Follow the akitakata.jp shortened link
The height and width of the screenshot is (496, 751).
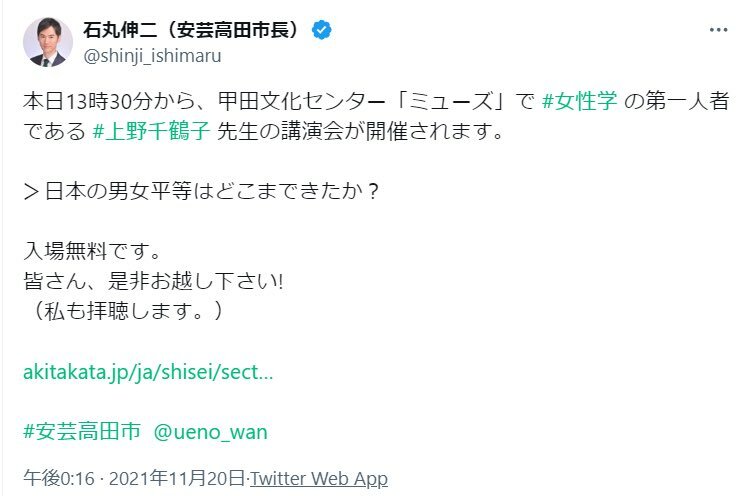(x=148, y=372)
